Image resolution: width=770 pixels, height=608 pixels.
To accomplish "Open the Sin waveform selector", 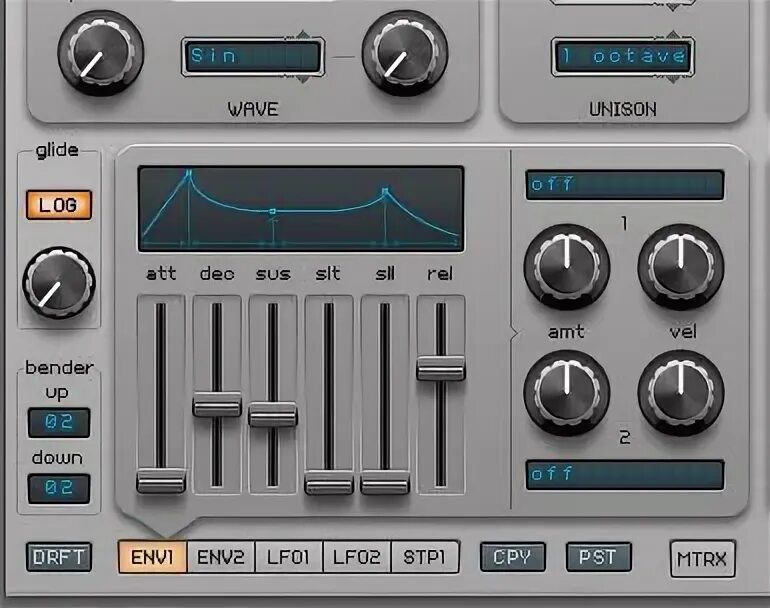I will pos(252,56).
